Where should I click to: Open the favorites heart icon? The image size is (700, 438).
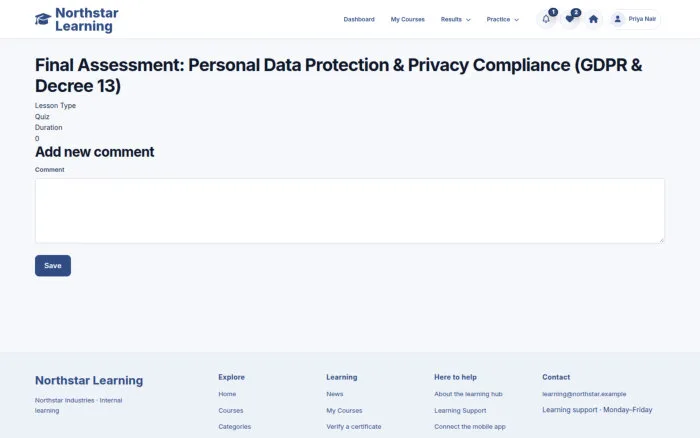(x=570, y=19)
